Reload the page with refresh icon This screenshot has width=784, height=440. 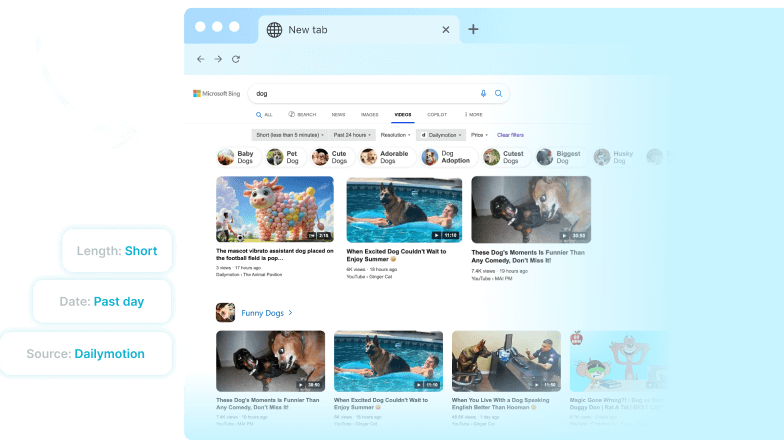(235, 59)
